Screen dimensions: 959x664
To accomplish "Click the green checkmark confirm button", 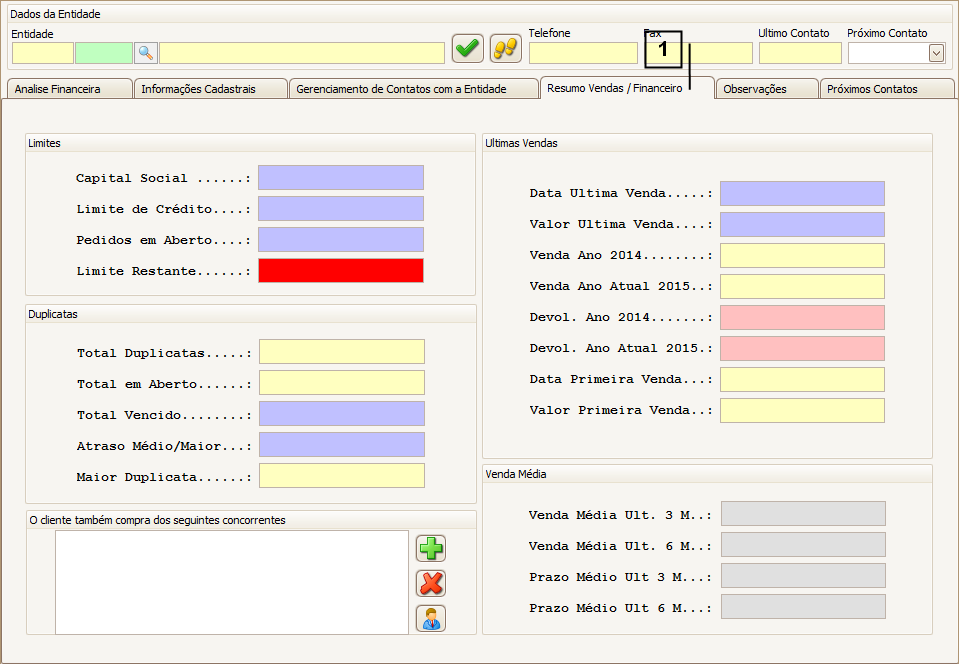I will (x=467, y=48).
